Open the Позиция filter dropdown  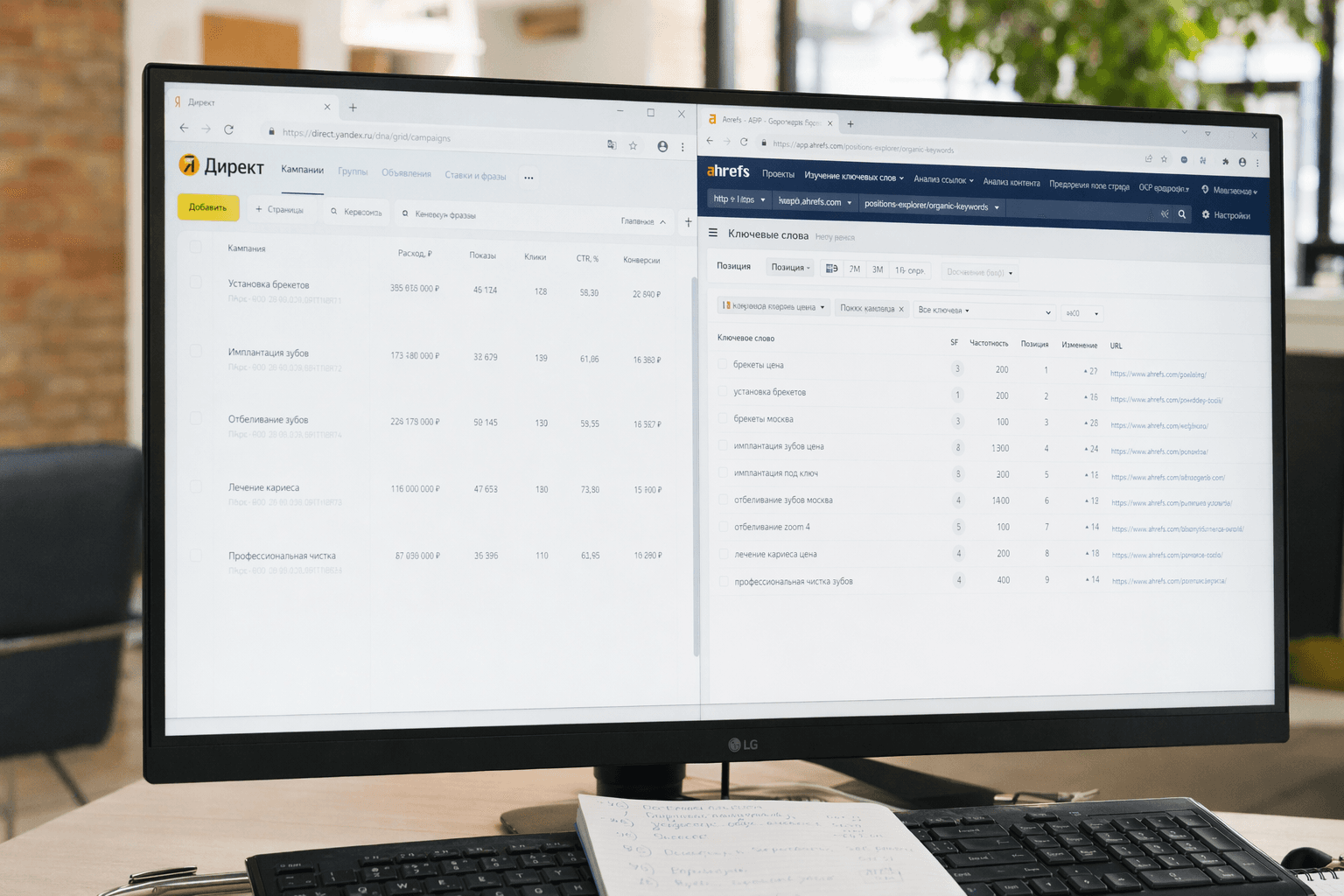tap(791, 268)
